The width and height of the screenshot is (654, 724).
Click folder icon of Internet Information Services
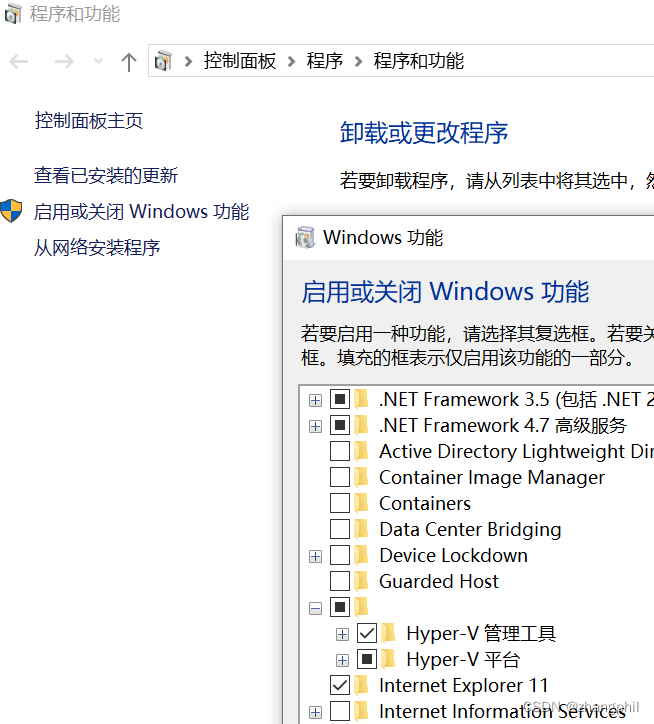coord(362,711)
